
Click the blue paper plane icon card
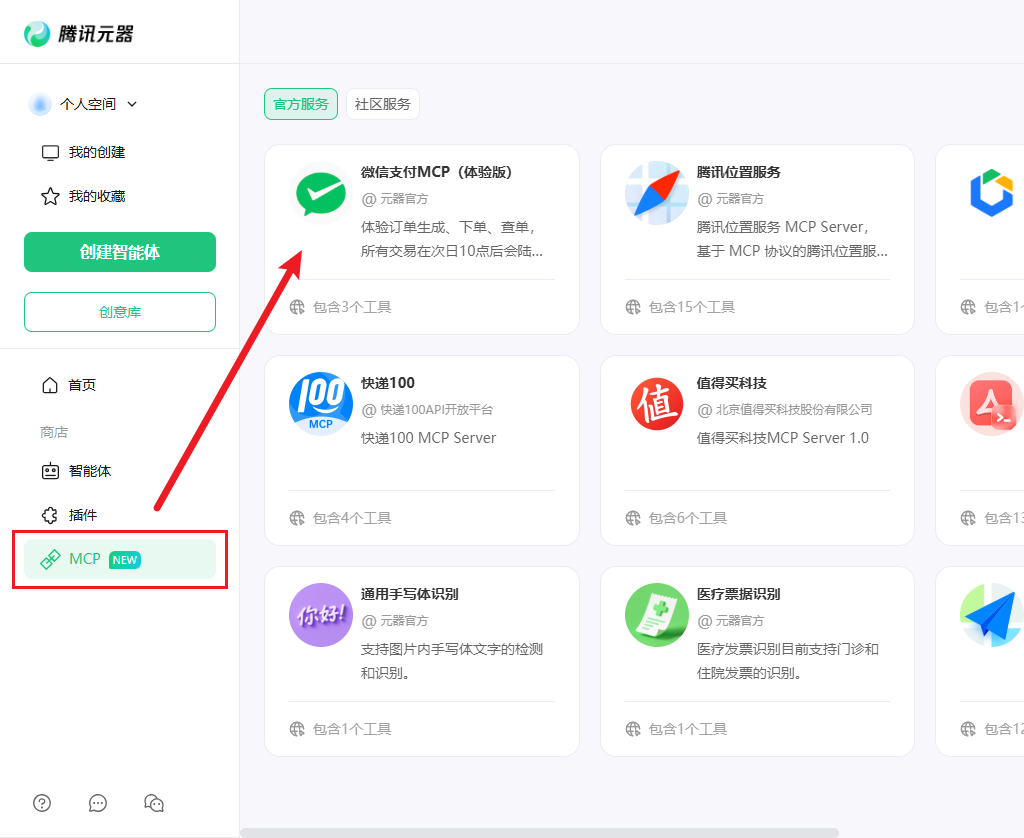tap(991, 615)
